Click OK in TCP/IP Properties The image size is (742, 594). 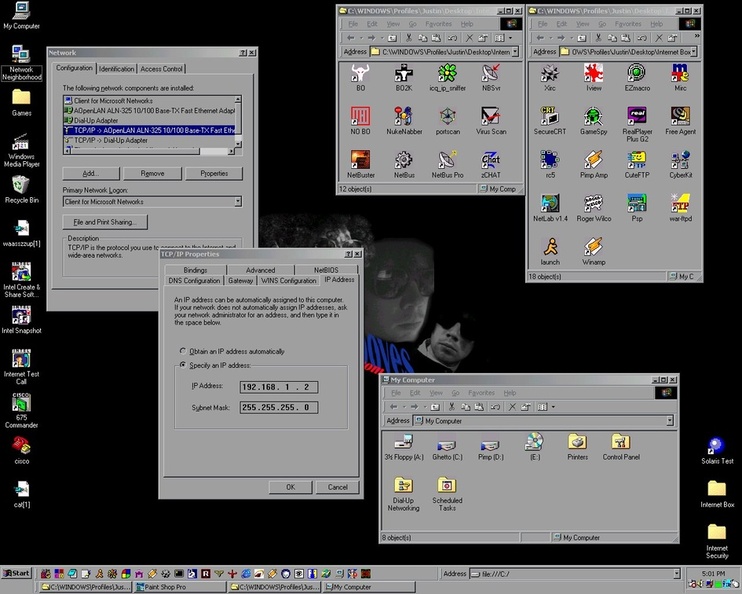[x=291, y=487]
